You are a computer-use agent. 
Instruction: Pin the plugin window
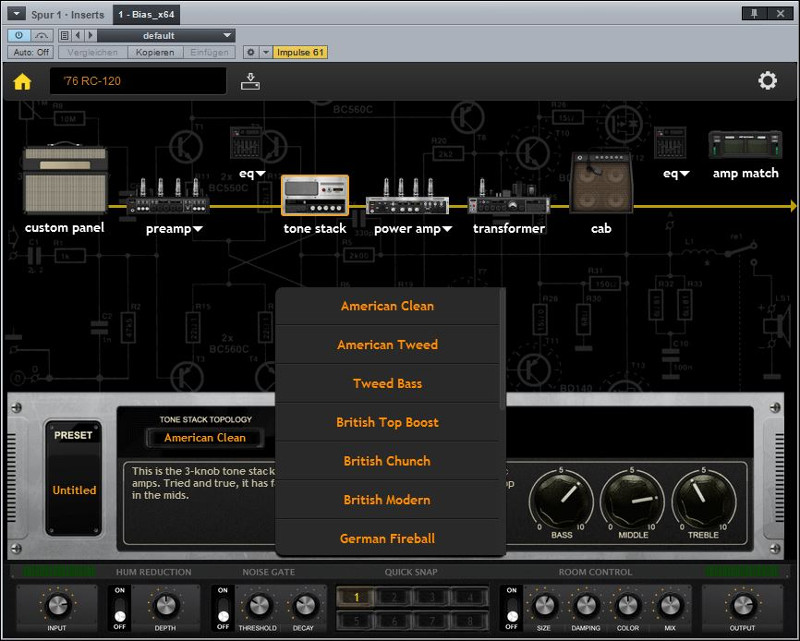coord(754,14)
